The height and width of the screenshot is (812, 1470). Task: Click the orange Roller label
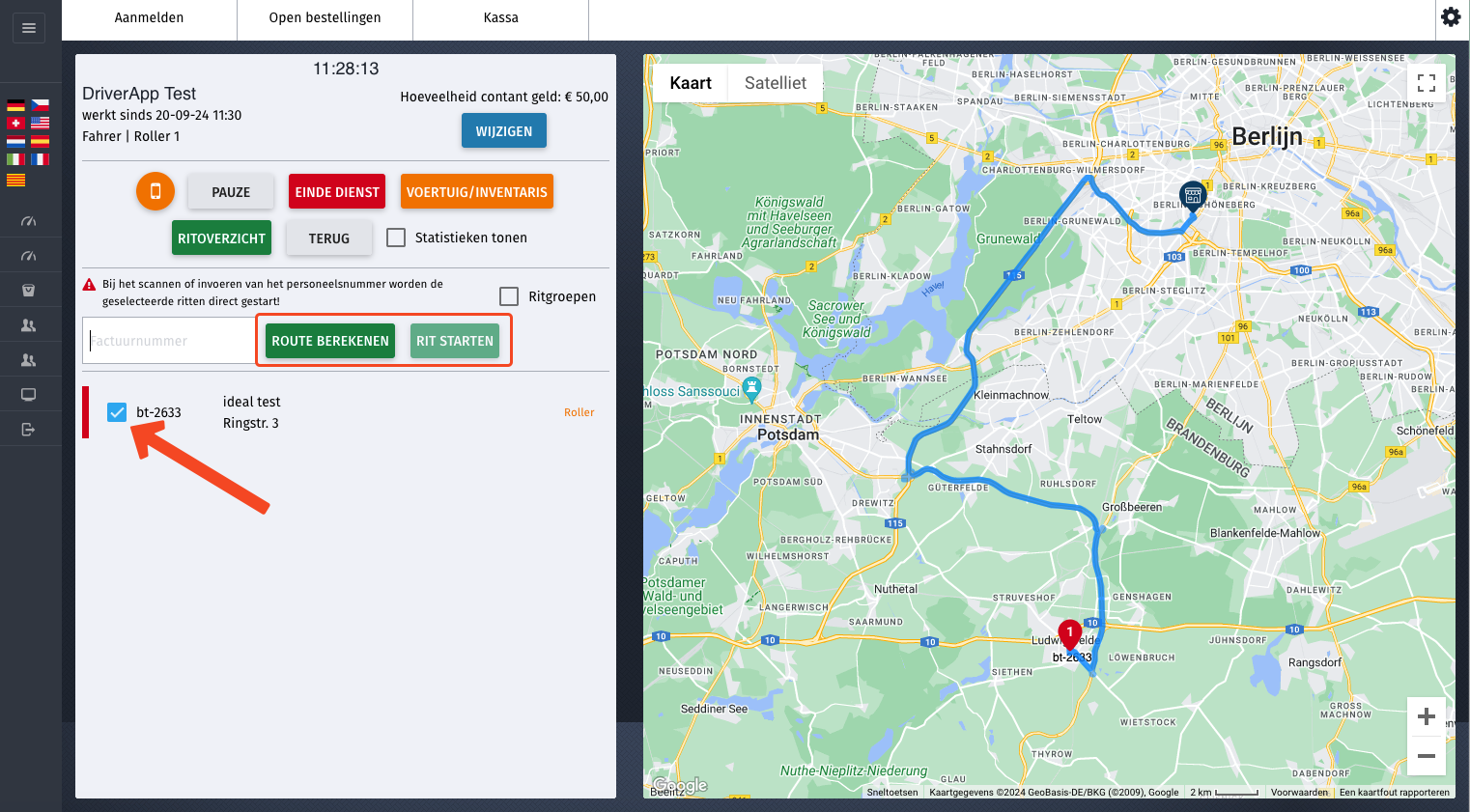(x=580, y=412)
